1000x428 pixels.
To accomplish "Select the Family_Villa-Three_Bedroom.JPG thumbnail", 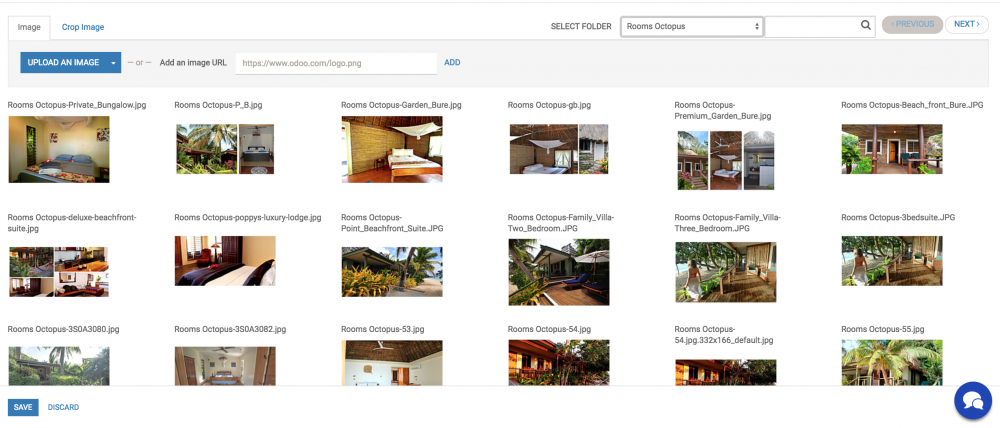I will coord(726,272).
